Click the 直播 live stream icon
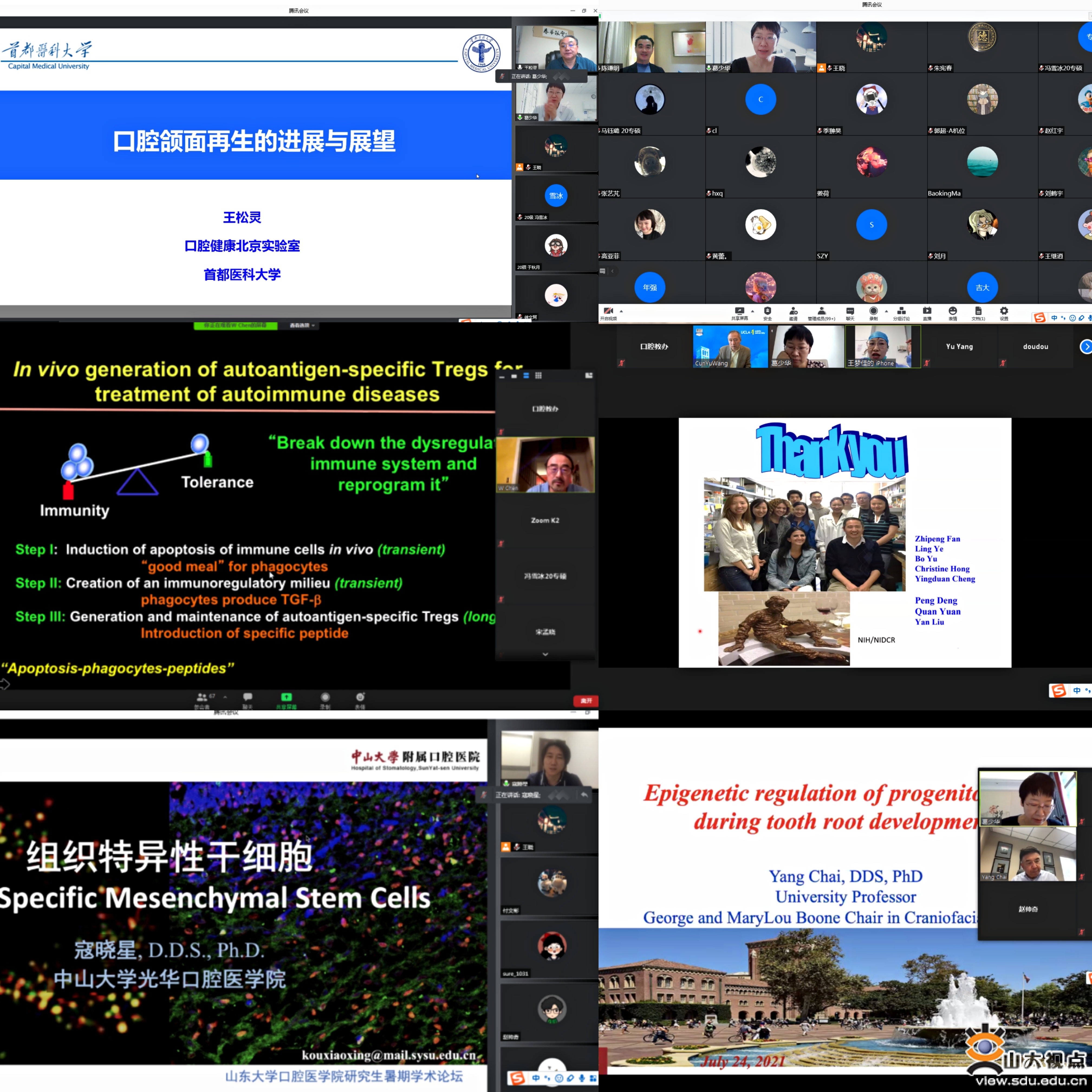The height and width of the screenshot is (1092, 1092). pos(927,311)
